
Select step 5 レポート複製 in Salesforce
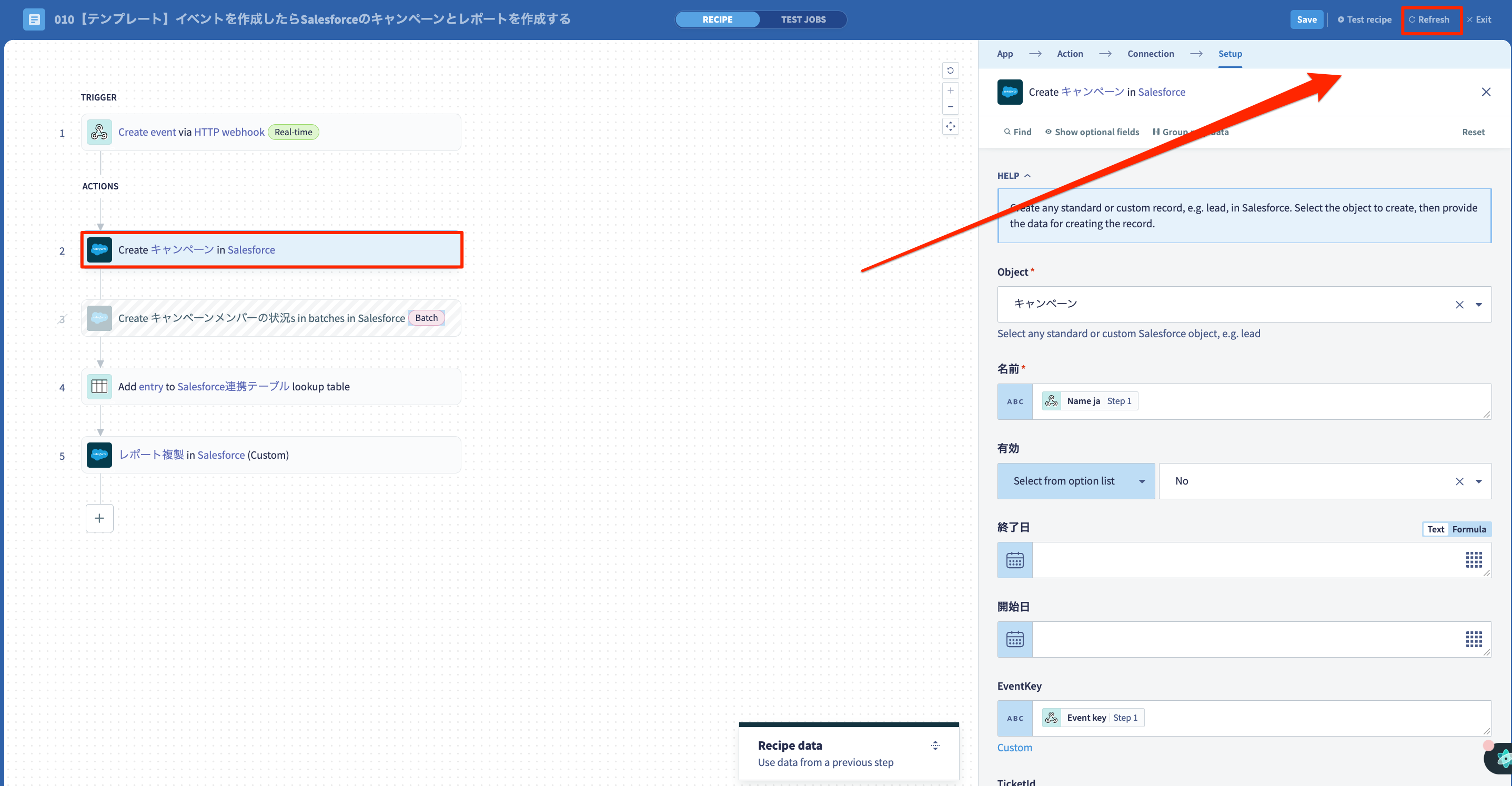[271, 455]
